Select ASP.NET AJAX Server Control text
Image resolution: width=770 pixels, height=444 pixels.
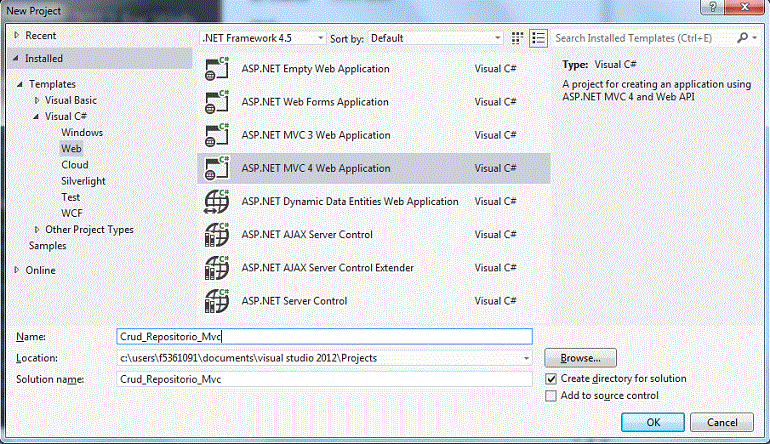[x=307, y=234]
